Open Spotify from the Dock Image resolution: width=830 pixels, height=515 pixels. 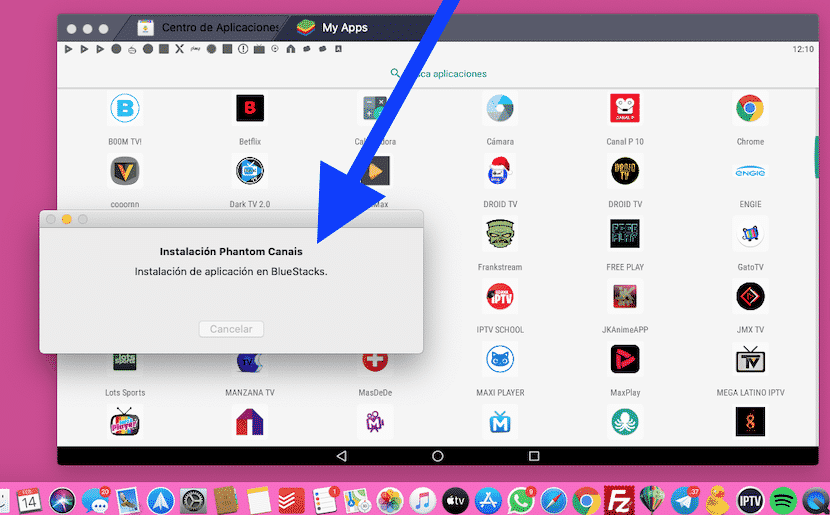tap(782, 501)
